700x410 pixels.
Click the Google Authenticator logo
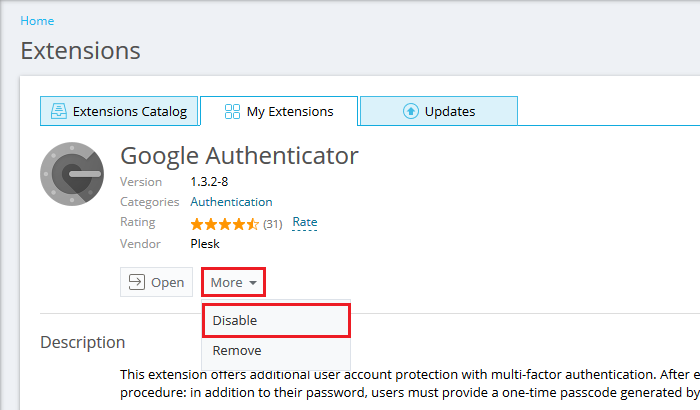click(72, 174)
